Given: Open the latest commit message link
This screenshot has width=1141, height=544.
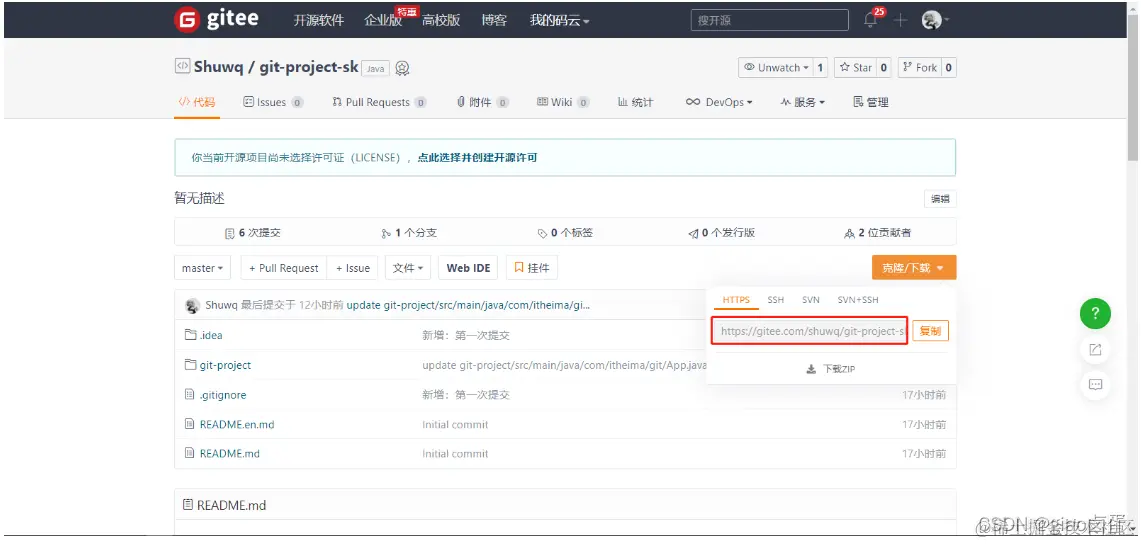Looking at the screenshot, I should tap(468, 305).
